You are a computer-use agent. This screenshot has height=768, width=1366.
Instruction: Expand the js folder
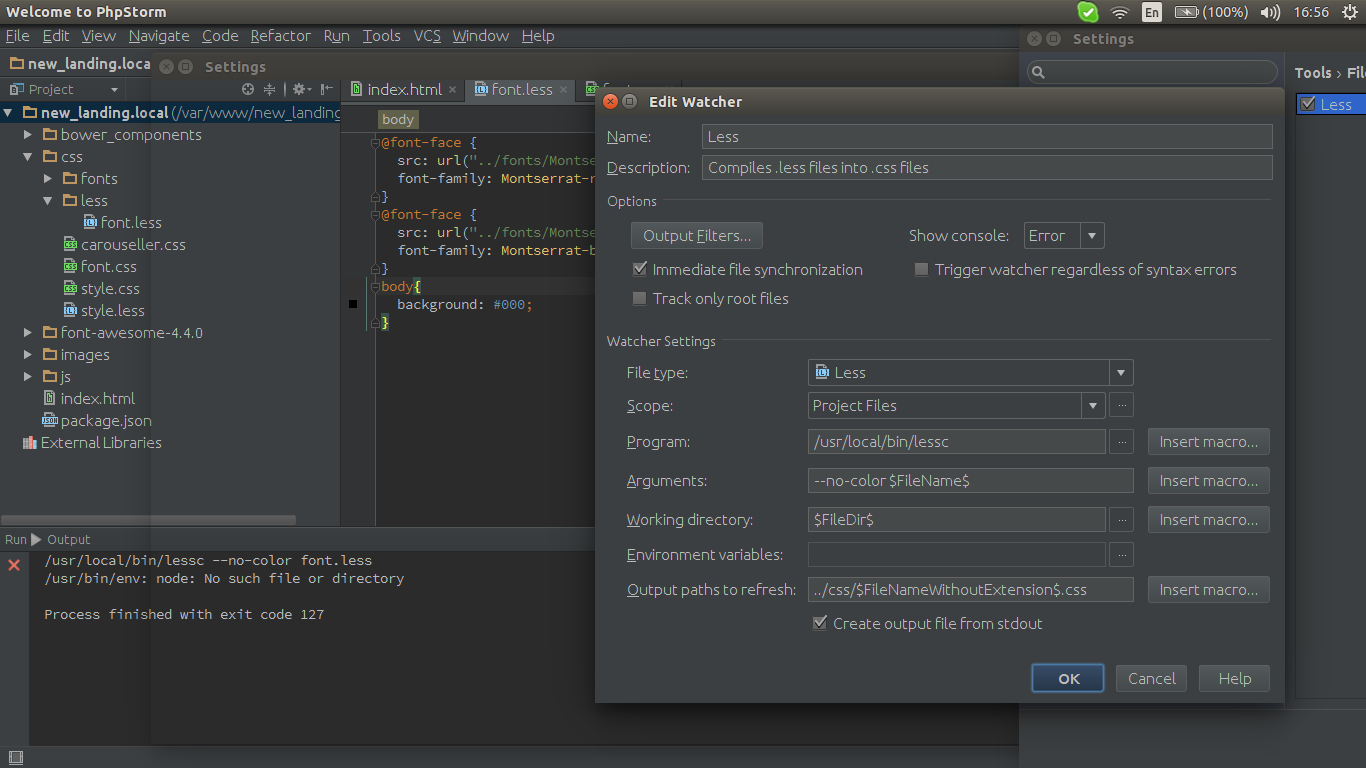(28, 376)
